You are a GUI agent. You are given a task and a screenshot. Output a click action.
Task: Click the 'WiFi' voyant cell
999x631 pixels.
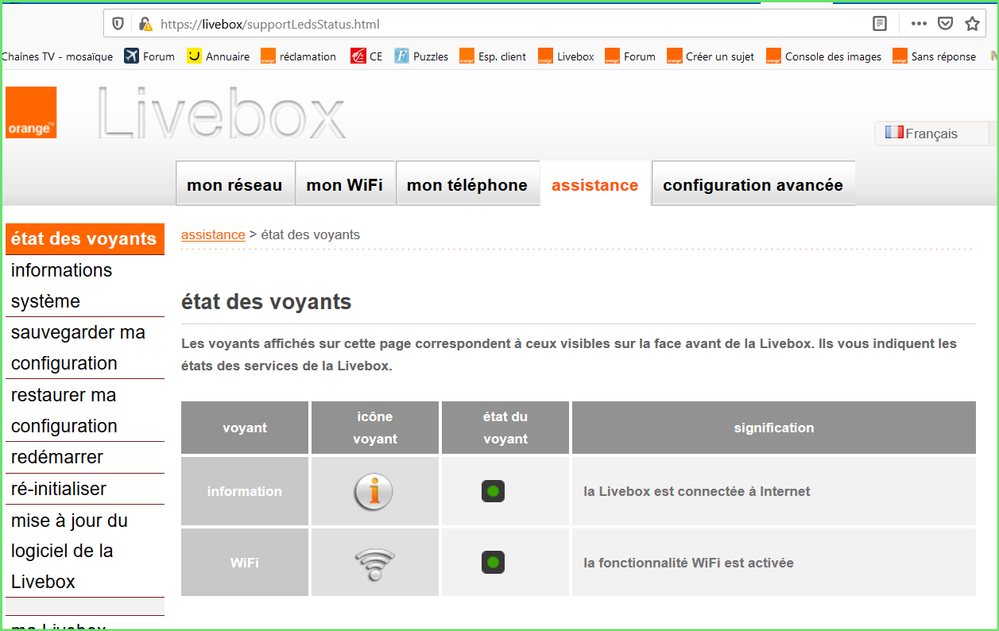click(x=245, y=563)
